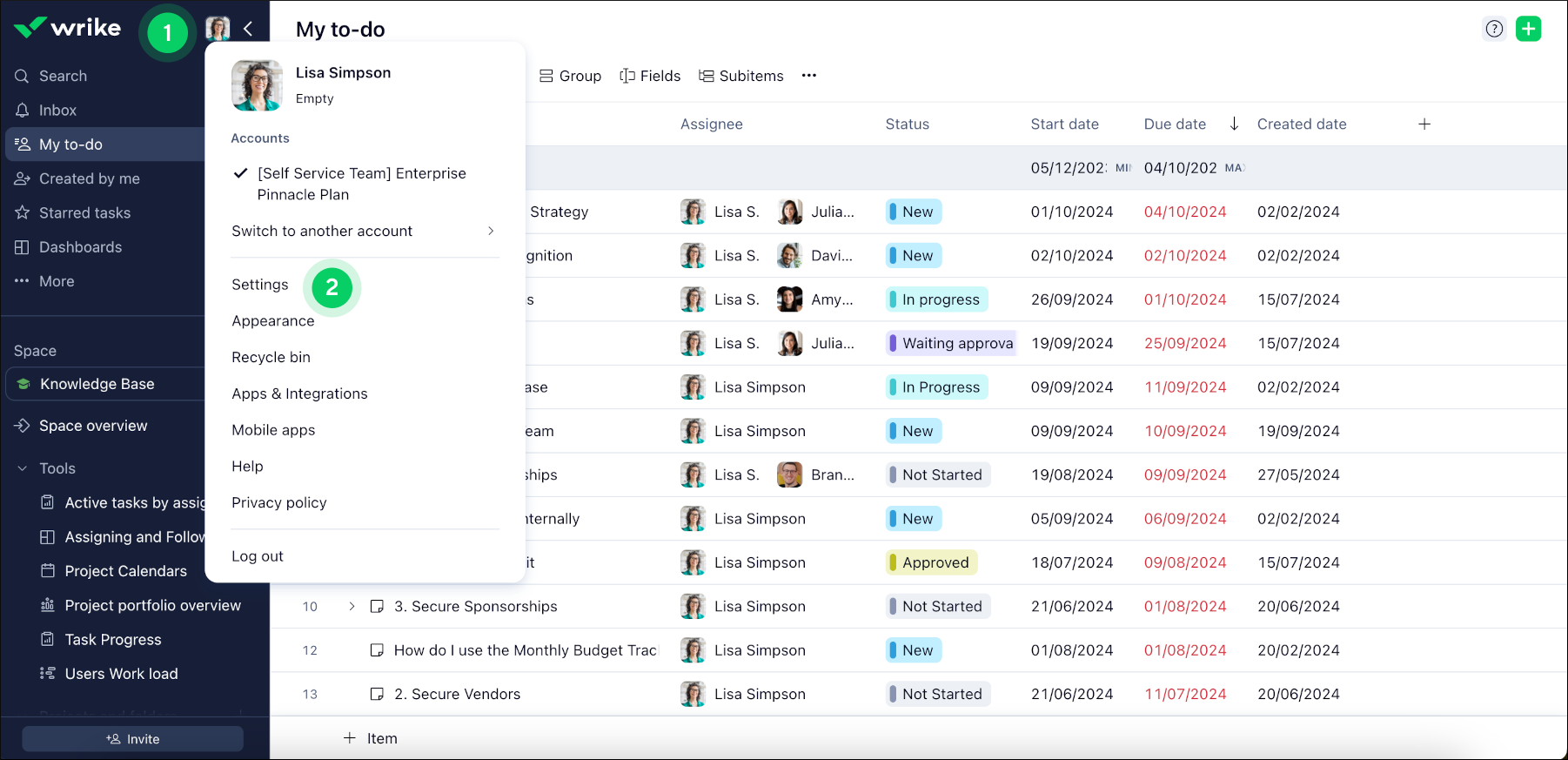Select Recycle bin in profile menu
1568x760 pixels.
point(271,357)
